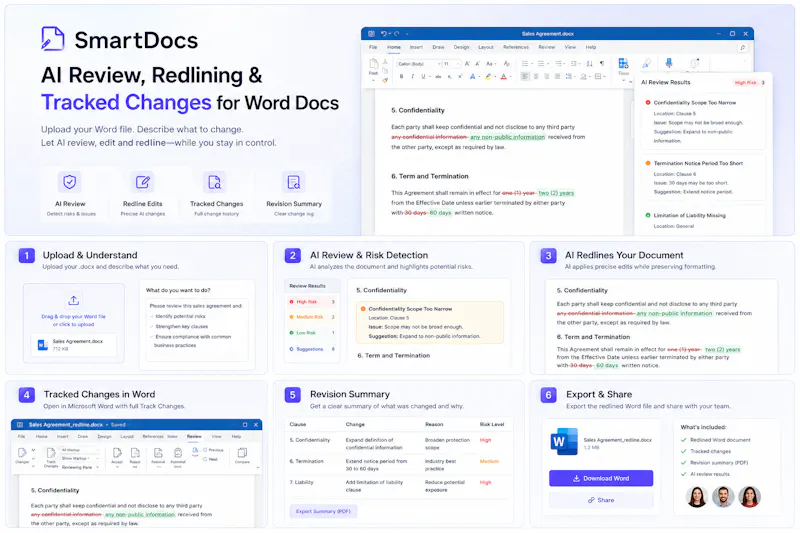
Task: Click 'Drag & drop your Word file' link
Action: pyautogui.click(x=73, y=316)
